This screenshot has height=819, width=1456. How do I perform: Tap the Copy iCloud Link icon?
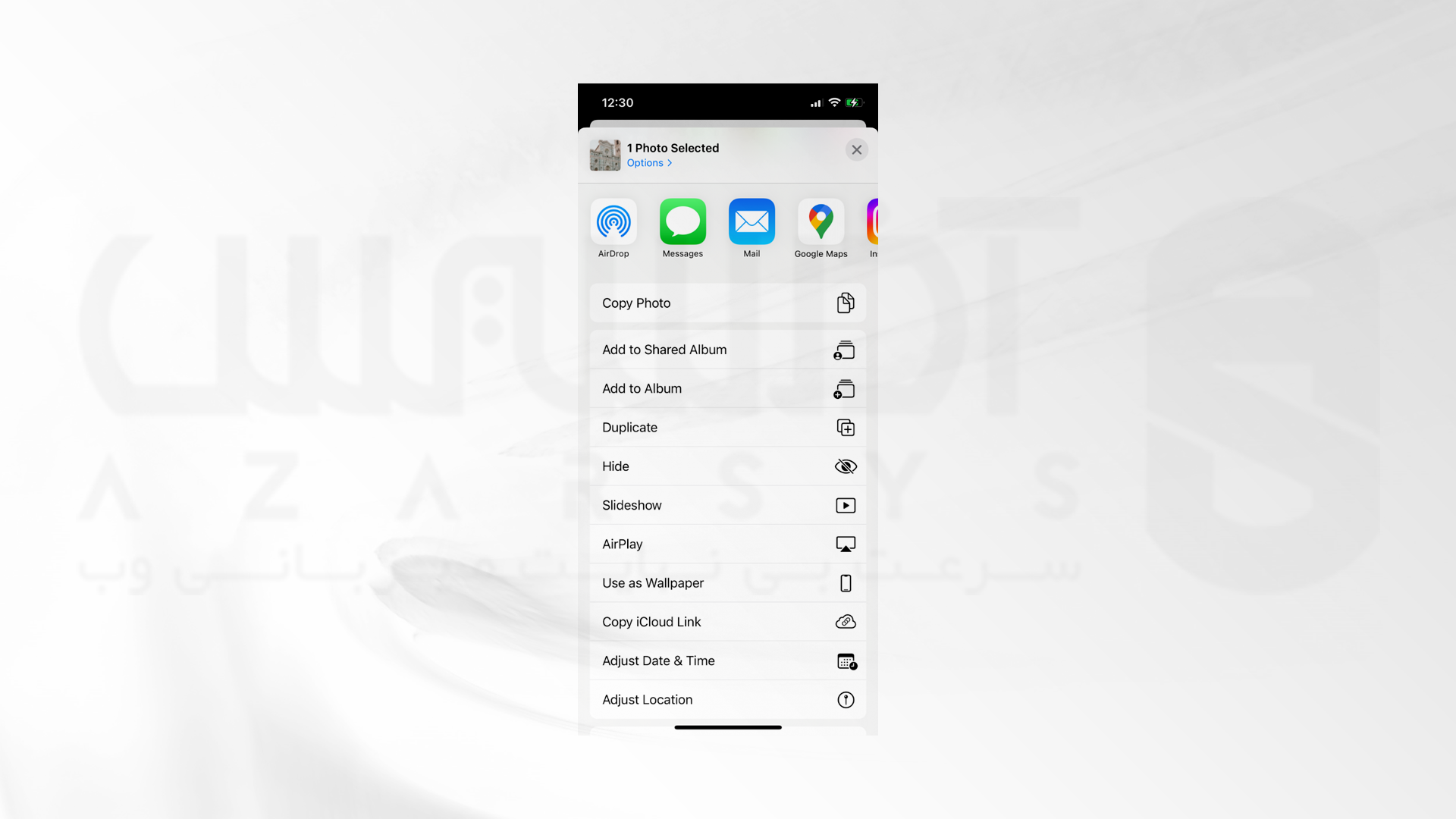click(845, 621)
